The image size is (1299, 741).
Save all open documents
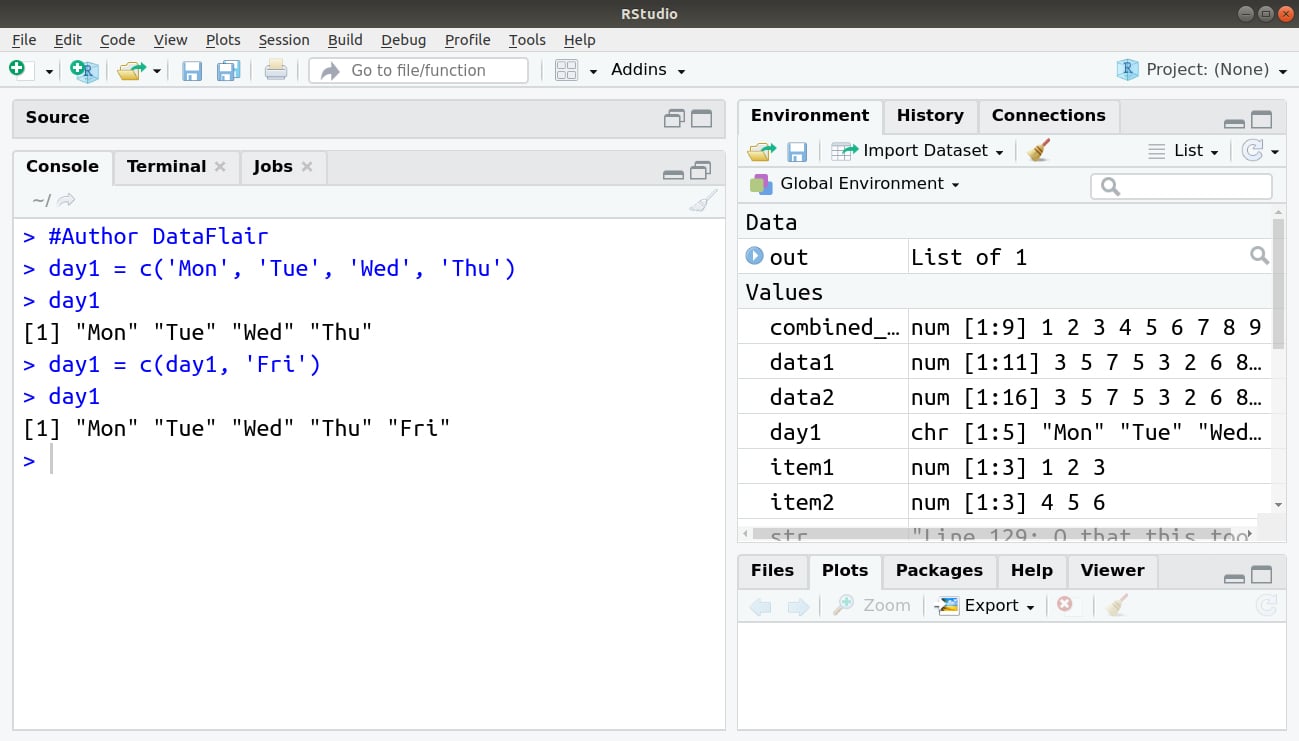pos(229,70)
